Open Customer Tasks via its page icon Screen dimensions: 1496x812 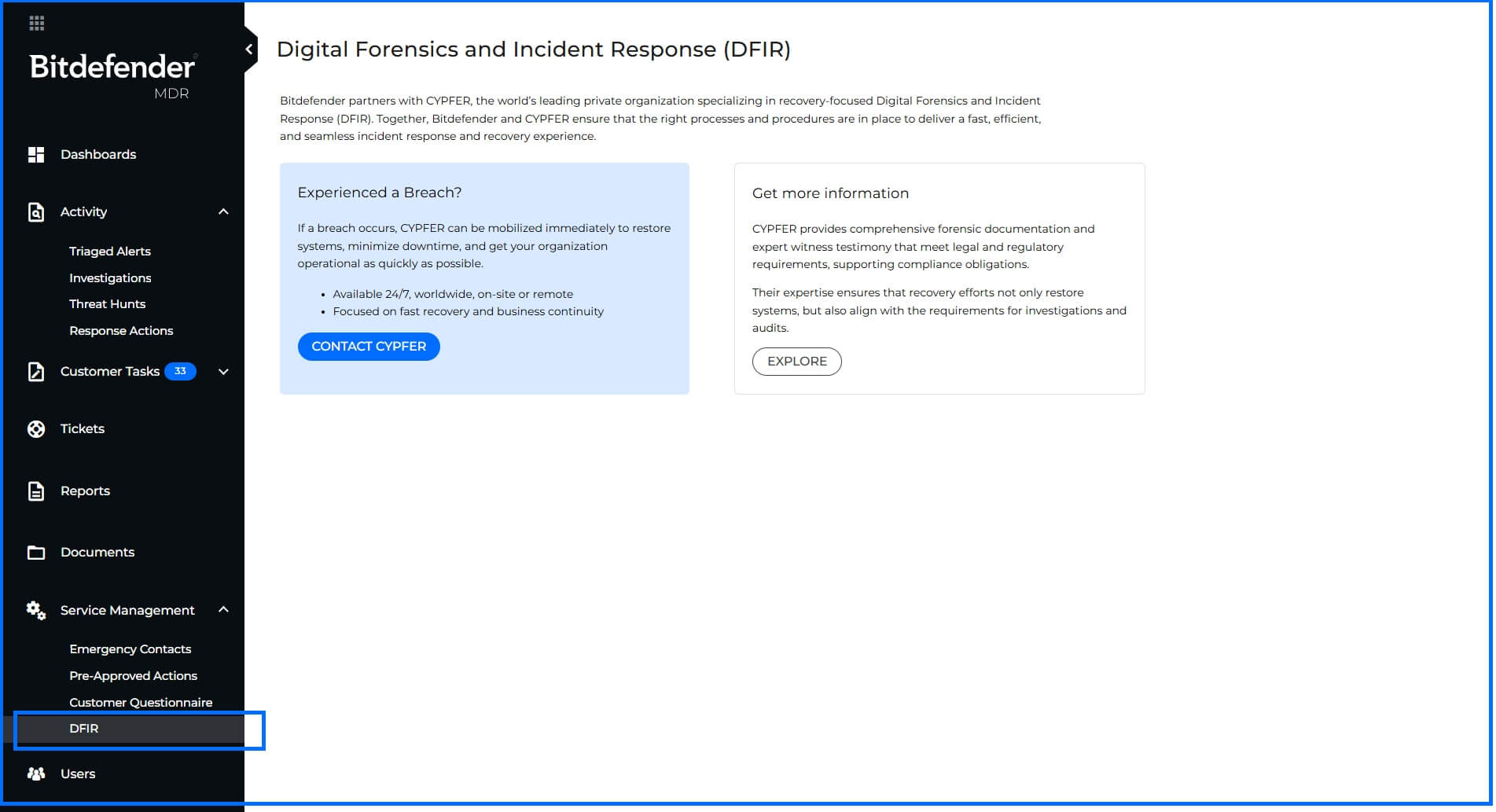coord(36,371)
